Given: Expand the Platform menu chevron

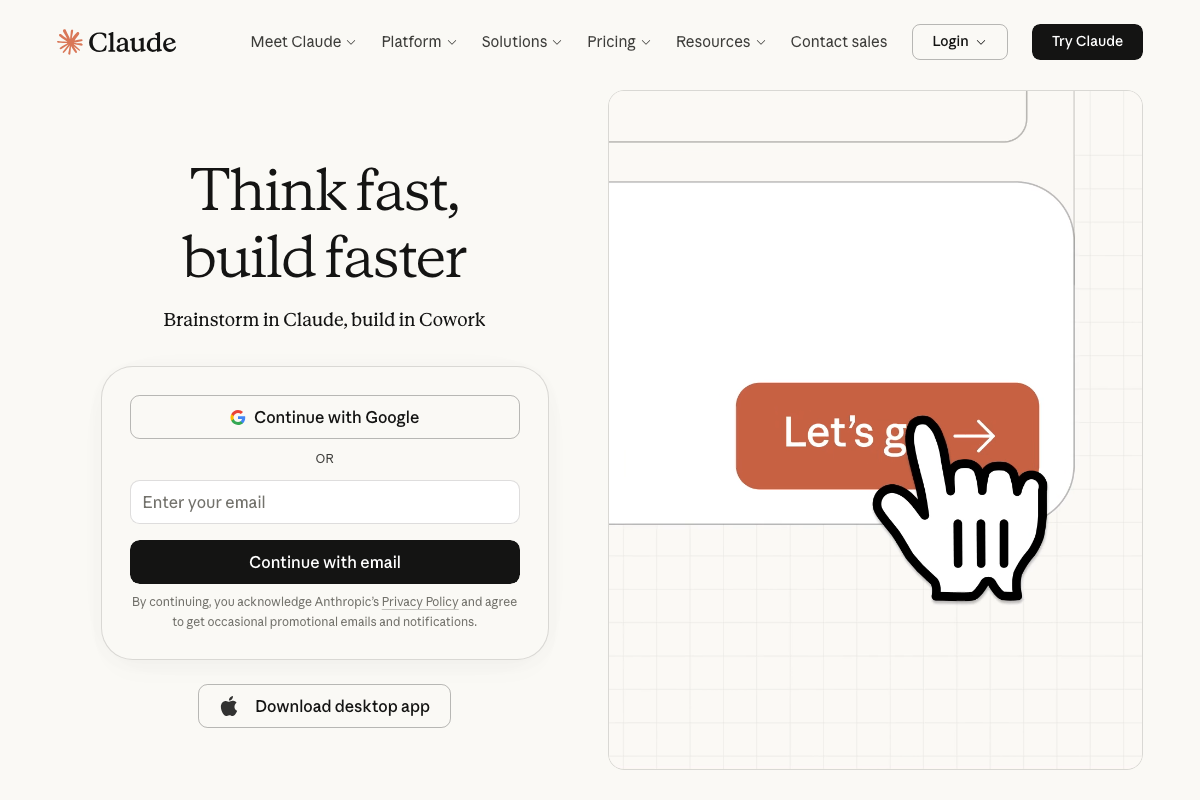Looking at the screenshot, I should point(452,42).
